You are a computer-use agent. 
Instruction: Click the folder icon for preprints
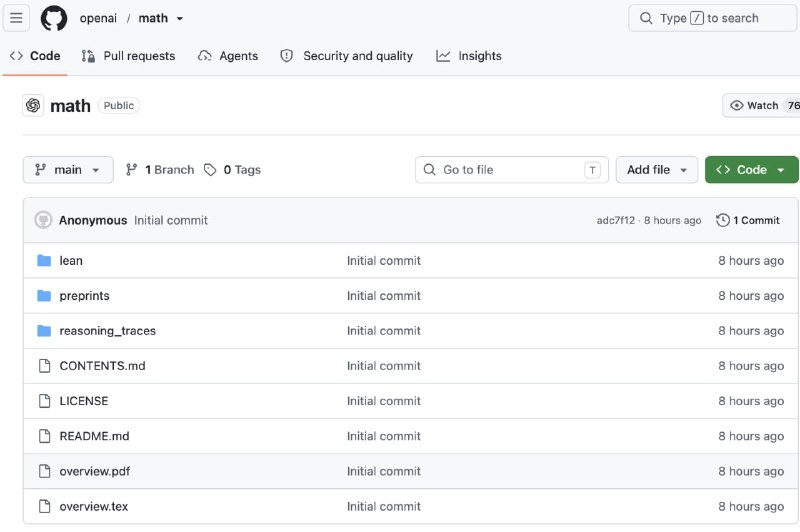coord(44,296)
